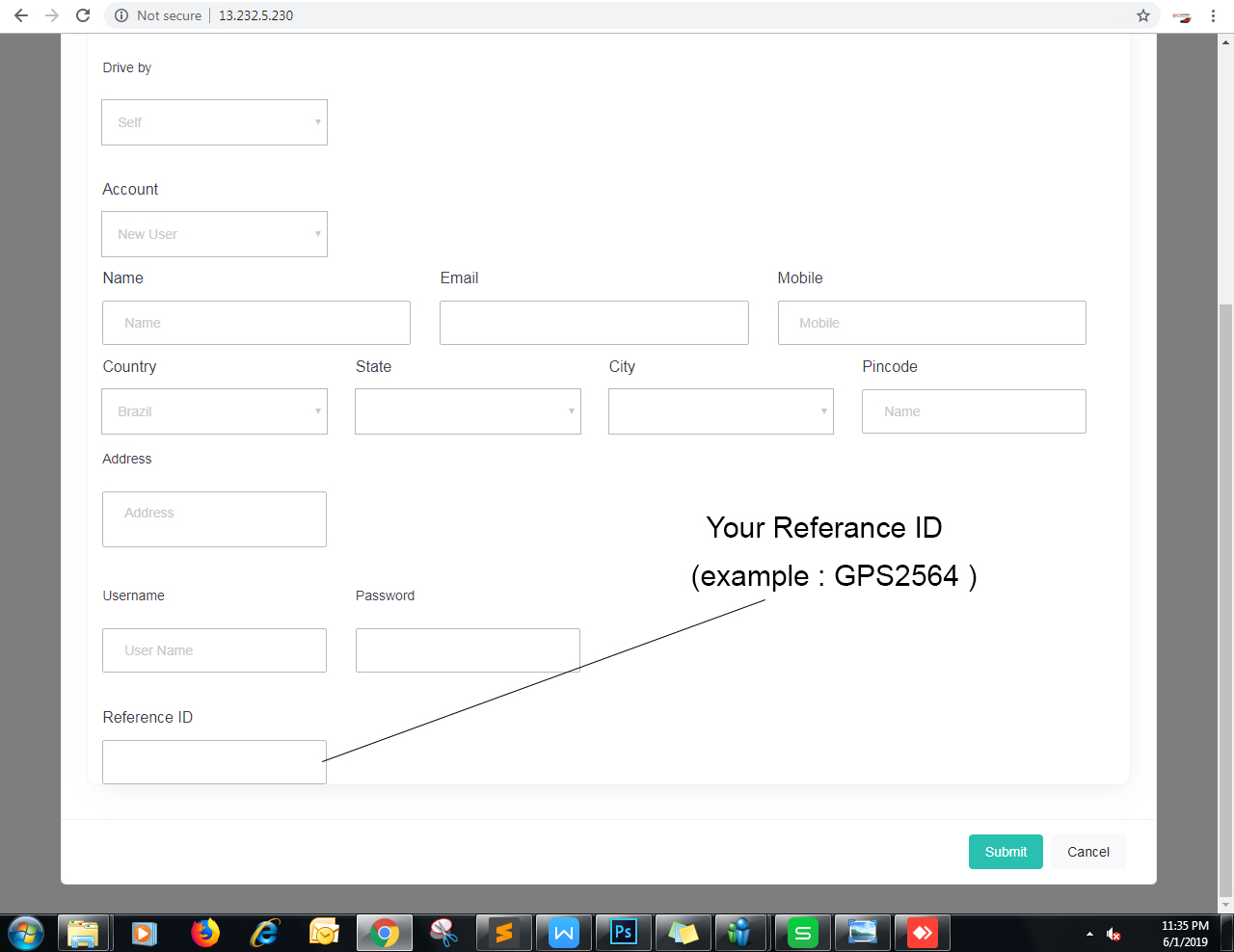Cancel the form
The height and width of the screenshot is (952, 1234).
(1088, 852)
